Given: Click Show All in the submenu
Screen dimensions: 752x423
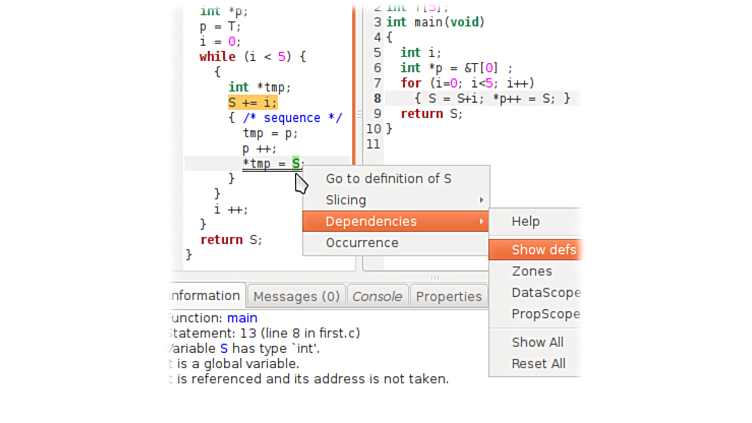Looking at the screenshot, I should point(537,342).
